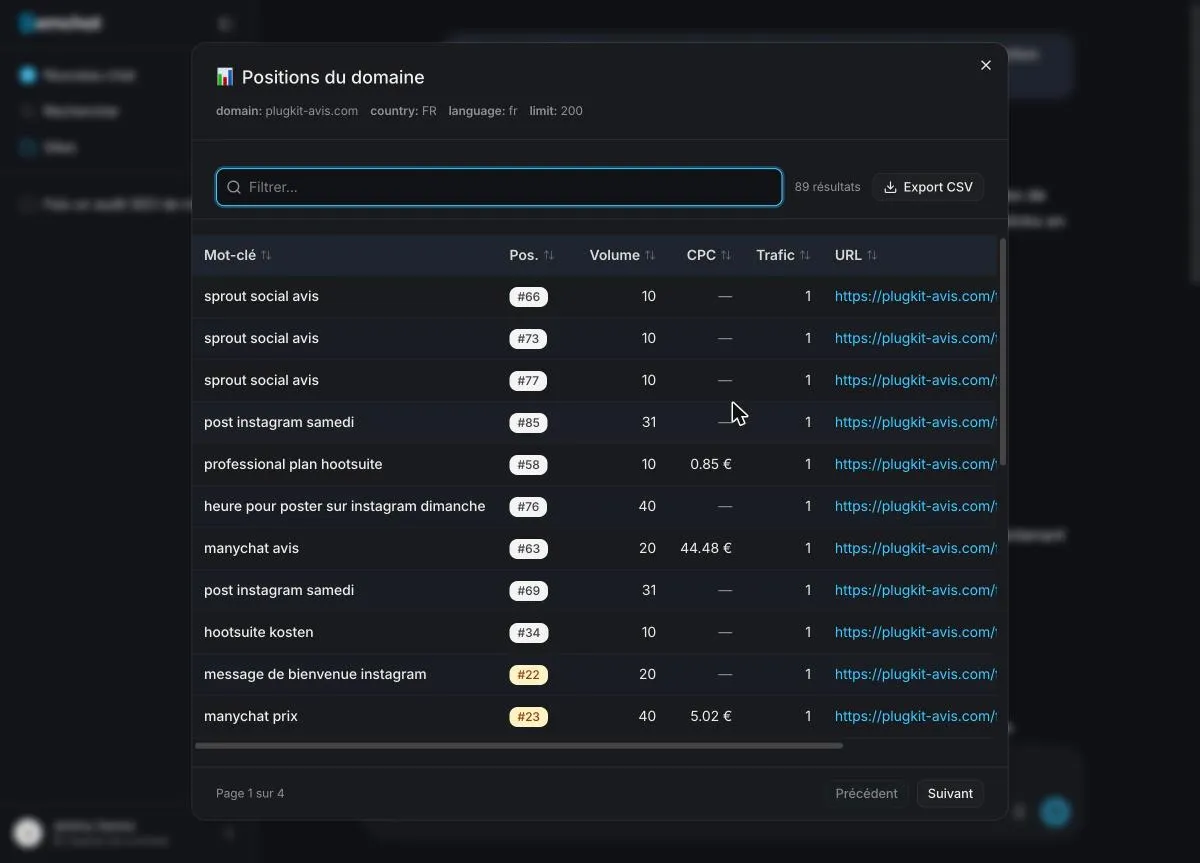Select position badge #85
The height and width of the screenshot is (863, 1200).
[528, 423]
